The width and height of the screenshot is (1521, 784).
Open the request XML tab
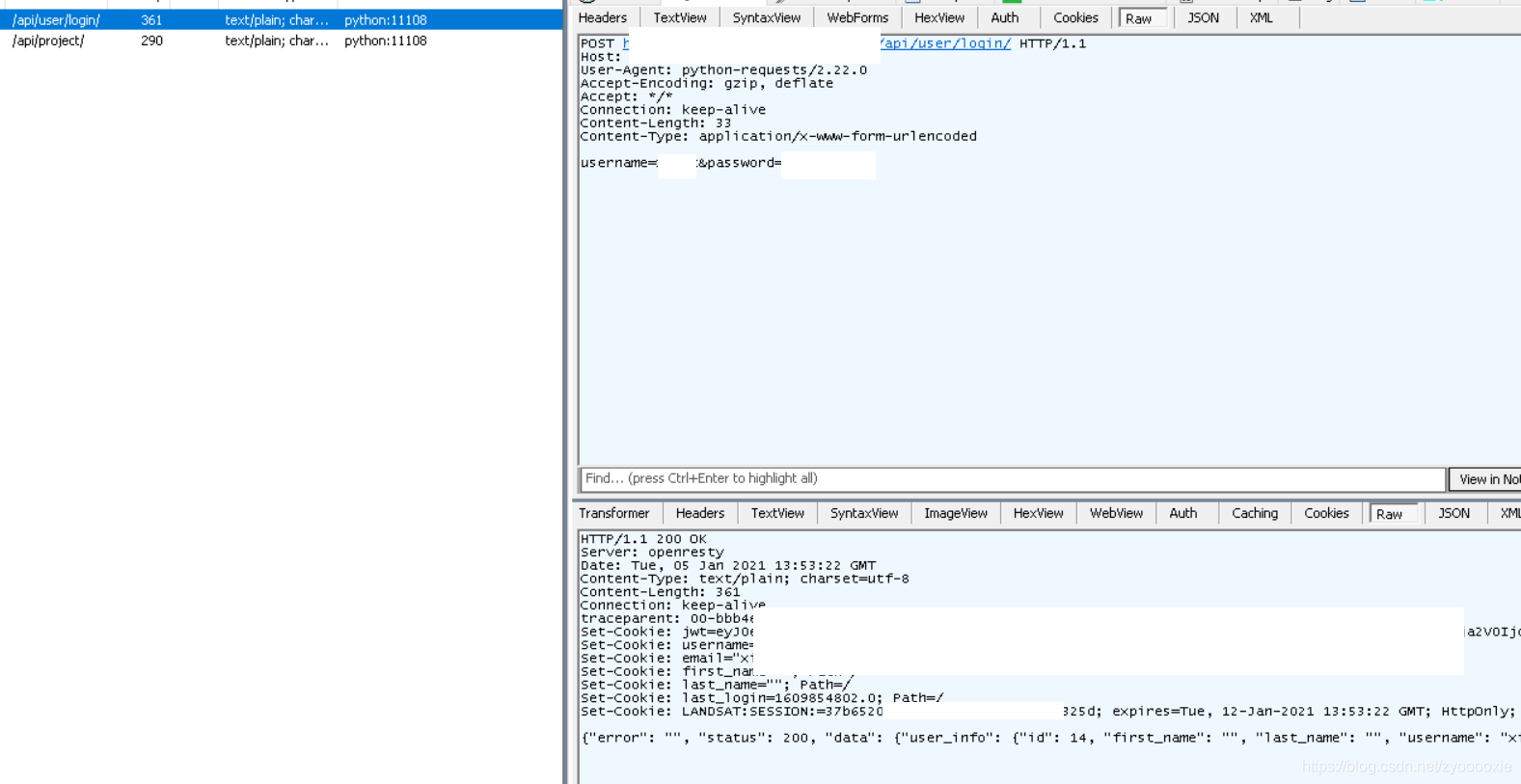click(x=1261, y=17)
